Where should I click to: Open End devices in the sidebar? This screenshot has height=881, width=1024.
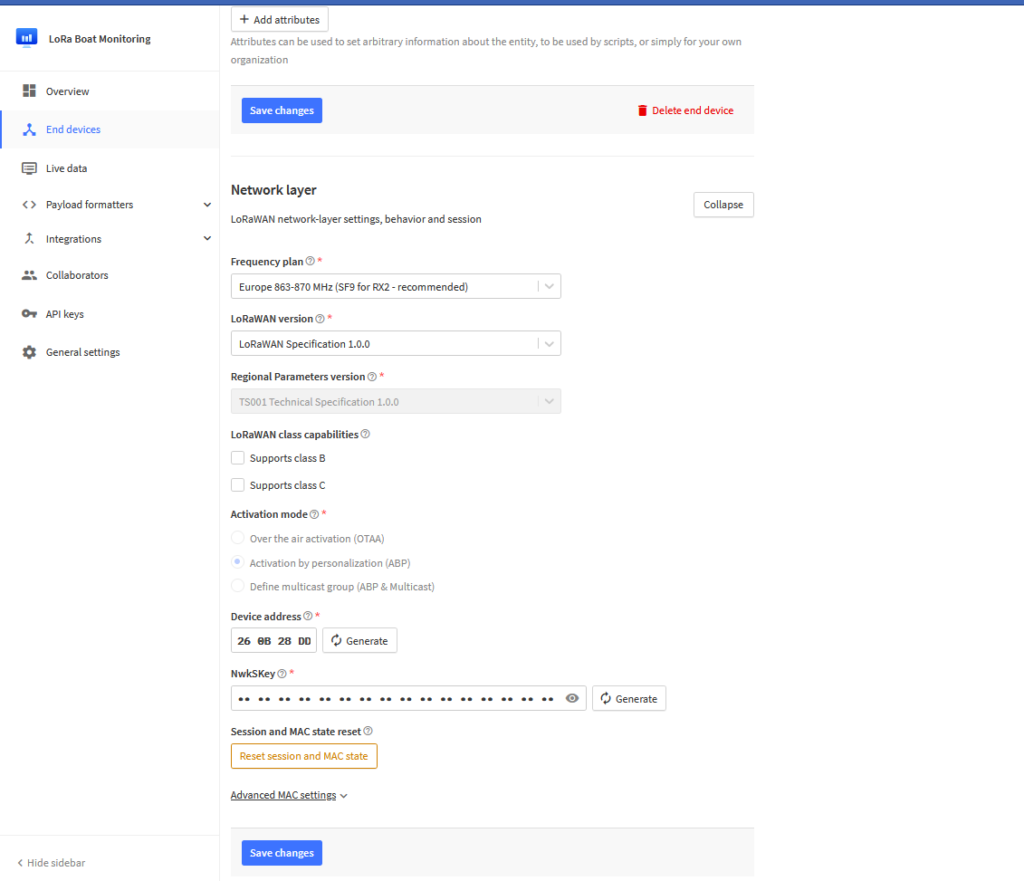(73, 130)
